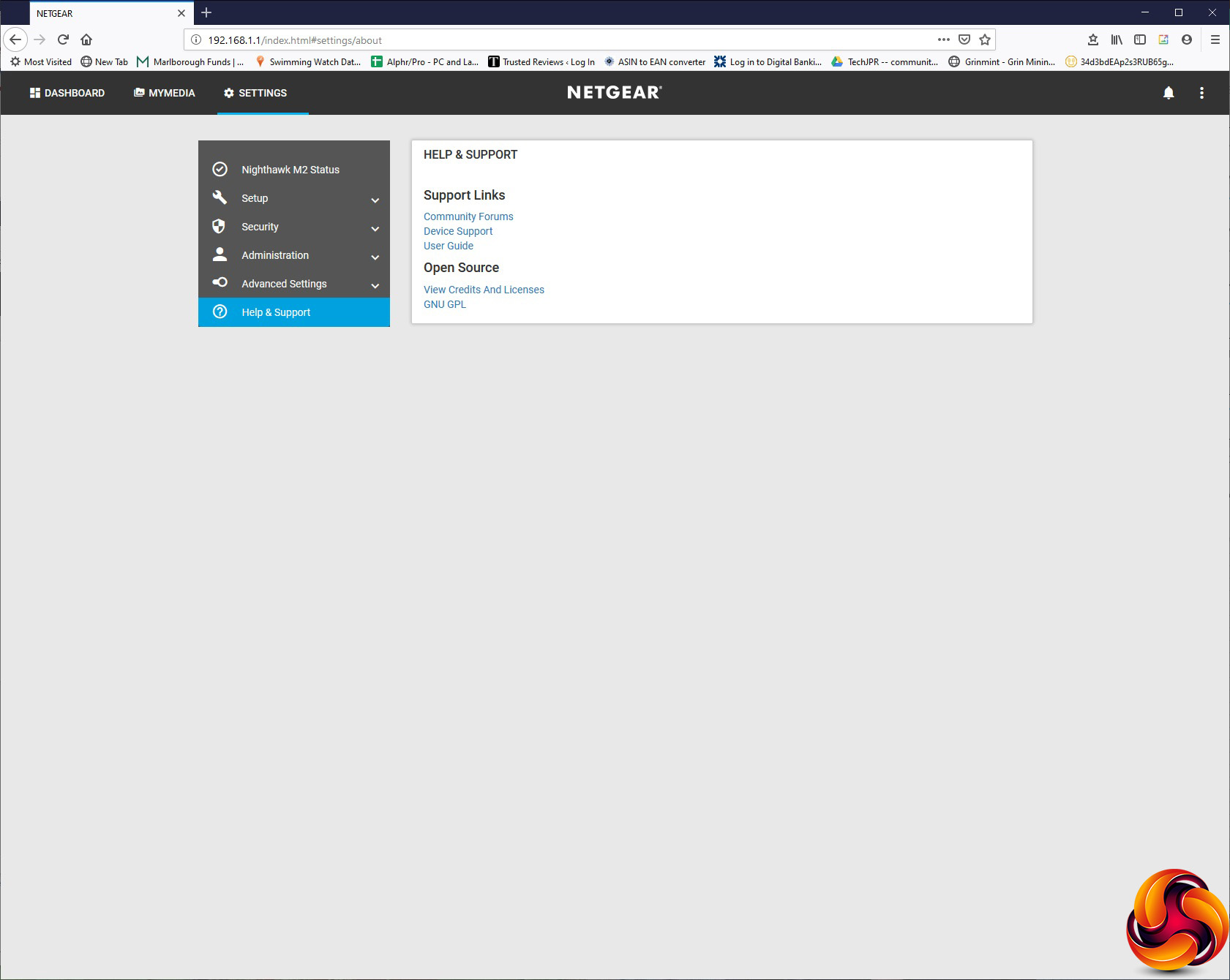Open the 34d3bdEAp2s3RUB65g bookmark
The width and height of the screenshot is (1230, 980).
(x=1120, y=61)
